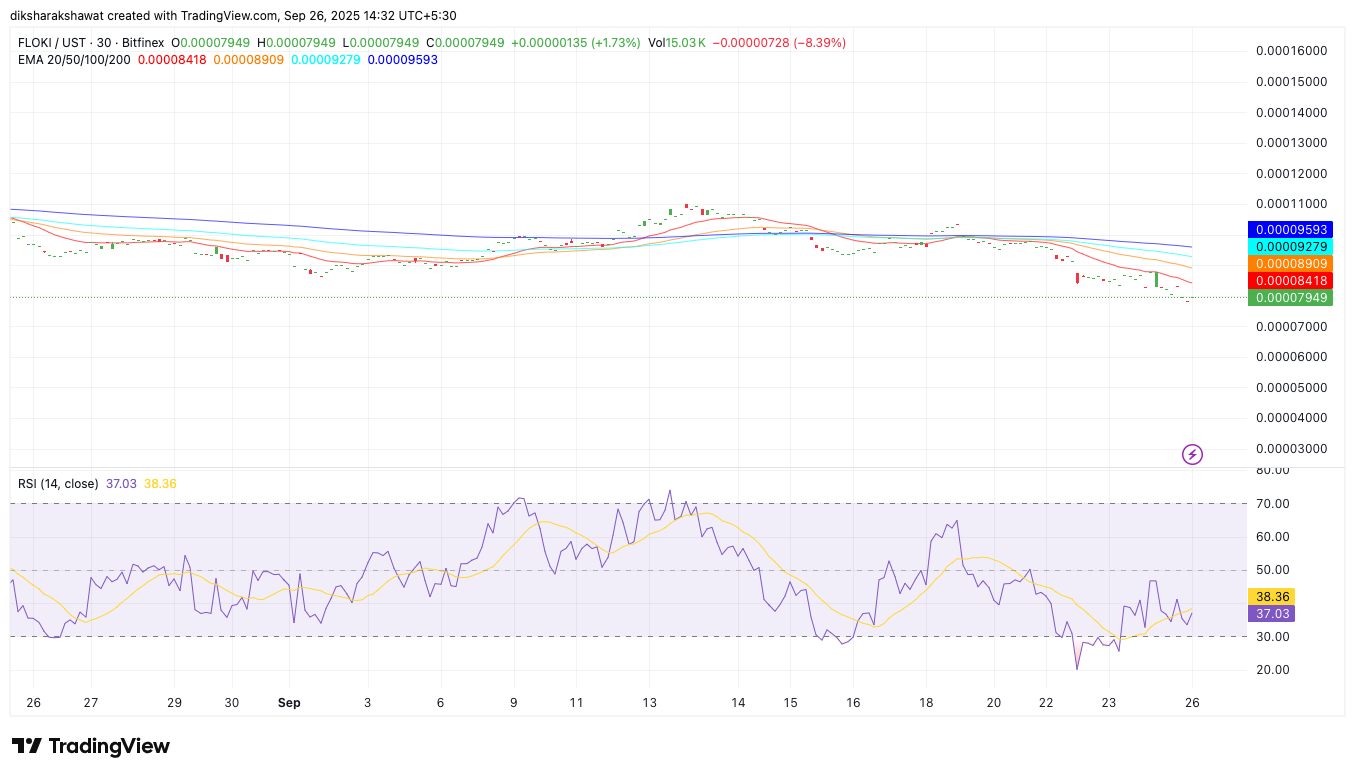The image size is (1355, 776).
Task: Click the TradingView logo at bottom left
Action: pos(90,746)
